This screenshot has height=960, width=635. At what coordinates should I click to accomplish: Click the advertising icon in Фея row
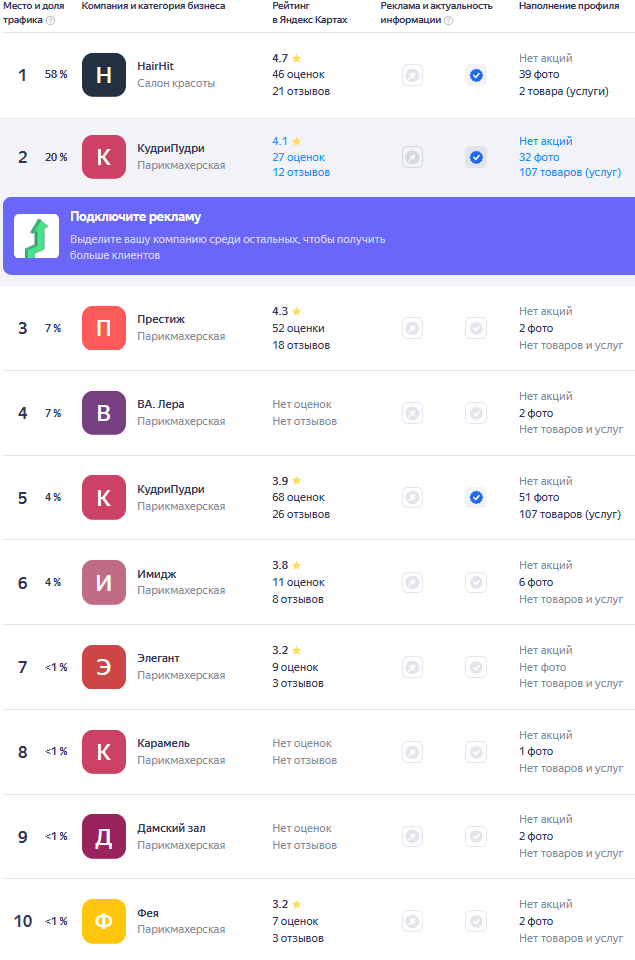click(413, 921)
